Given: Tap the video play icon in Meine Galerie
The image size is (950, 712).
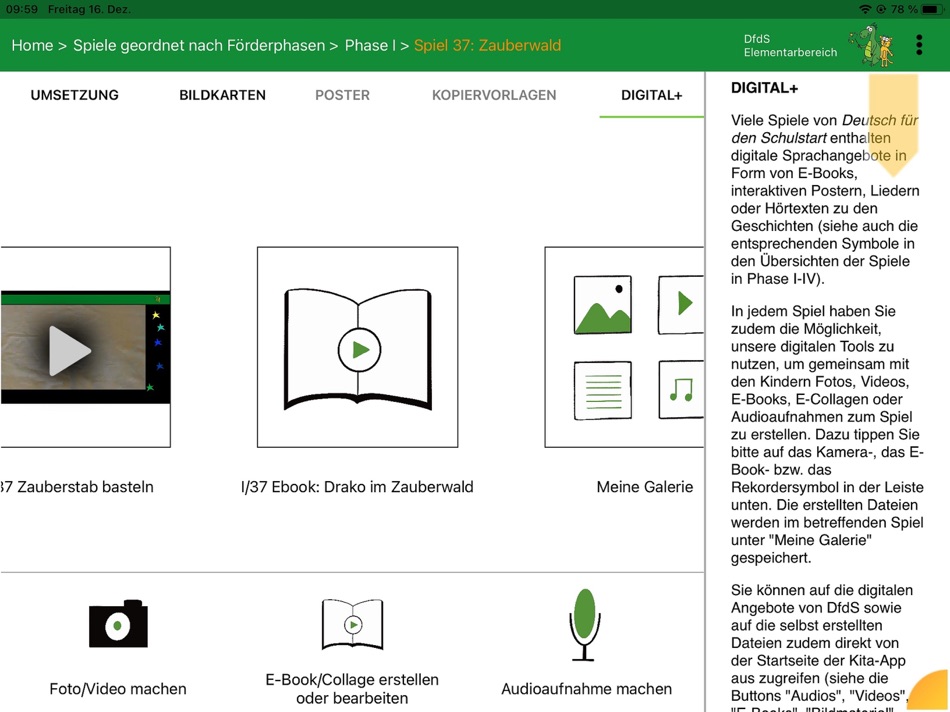Looking at the screenshot, I should pyautogui.click(x=681, y=304).
